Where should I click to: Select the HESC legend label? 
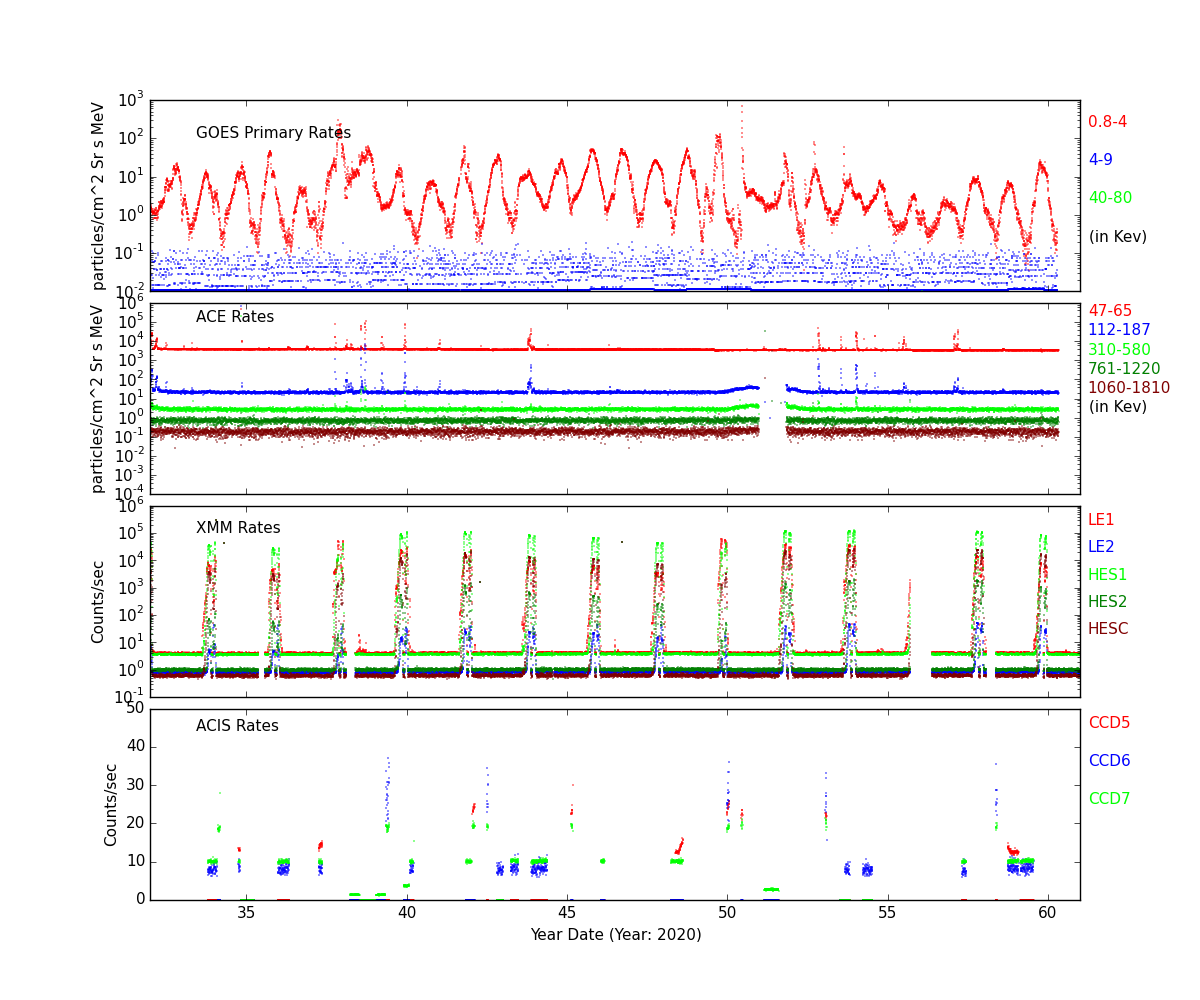[1108, 629]
